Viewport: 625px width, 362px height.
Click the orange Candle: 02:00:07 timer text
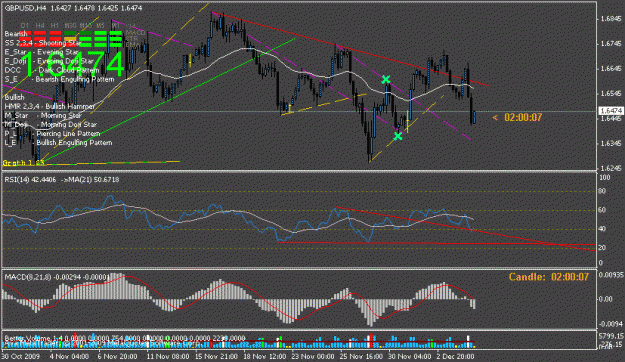coord(549,277)
